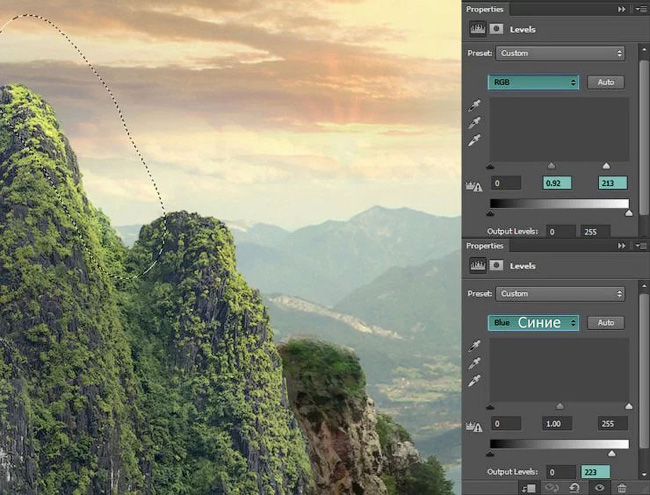Collapse the upper Properties panel with the double arrow
The width and height of the screenshot is (650, 495).
621,9
